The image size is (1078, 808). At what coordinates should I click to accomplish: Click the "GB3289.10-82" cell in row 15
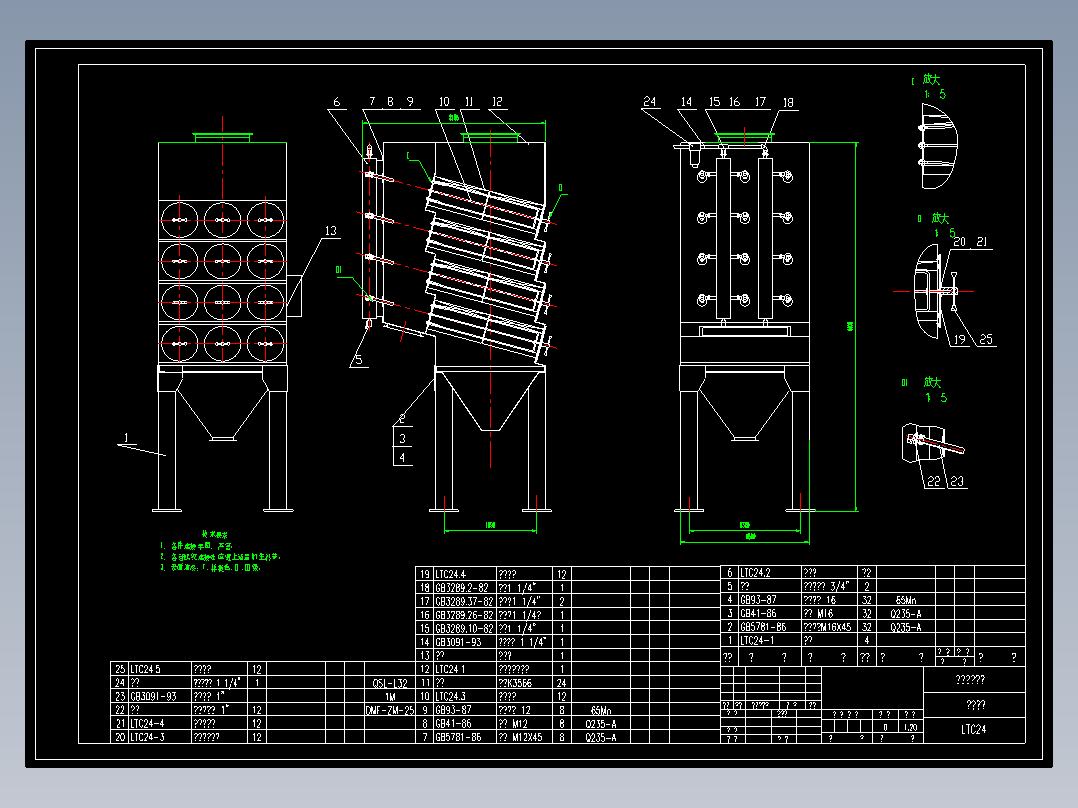point(464,629)
